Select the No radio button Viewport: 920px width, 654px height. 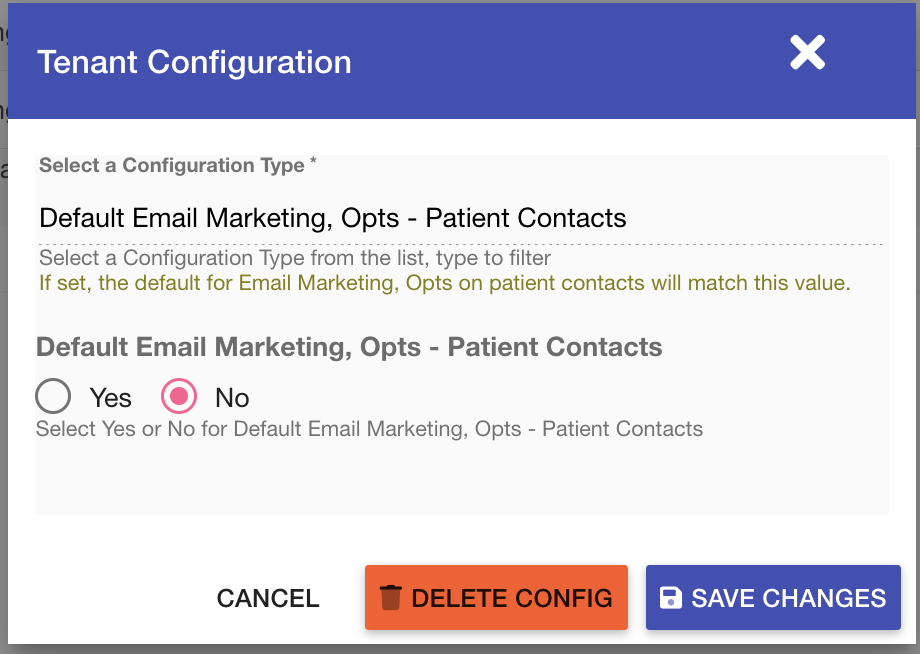179,396
